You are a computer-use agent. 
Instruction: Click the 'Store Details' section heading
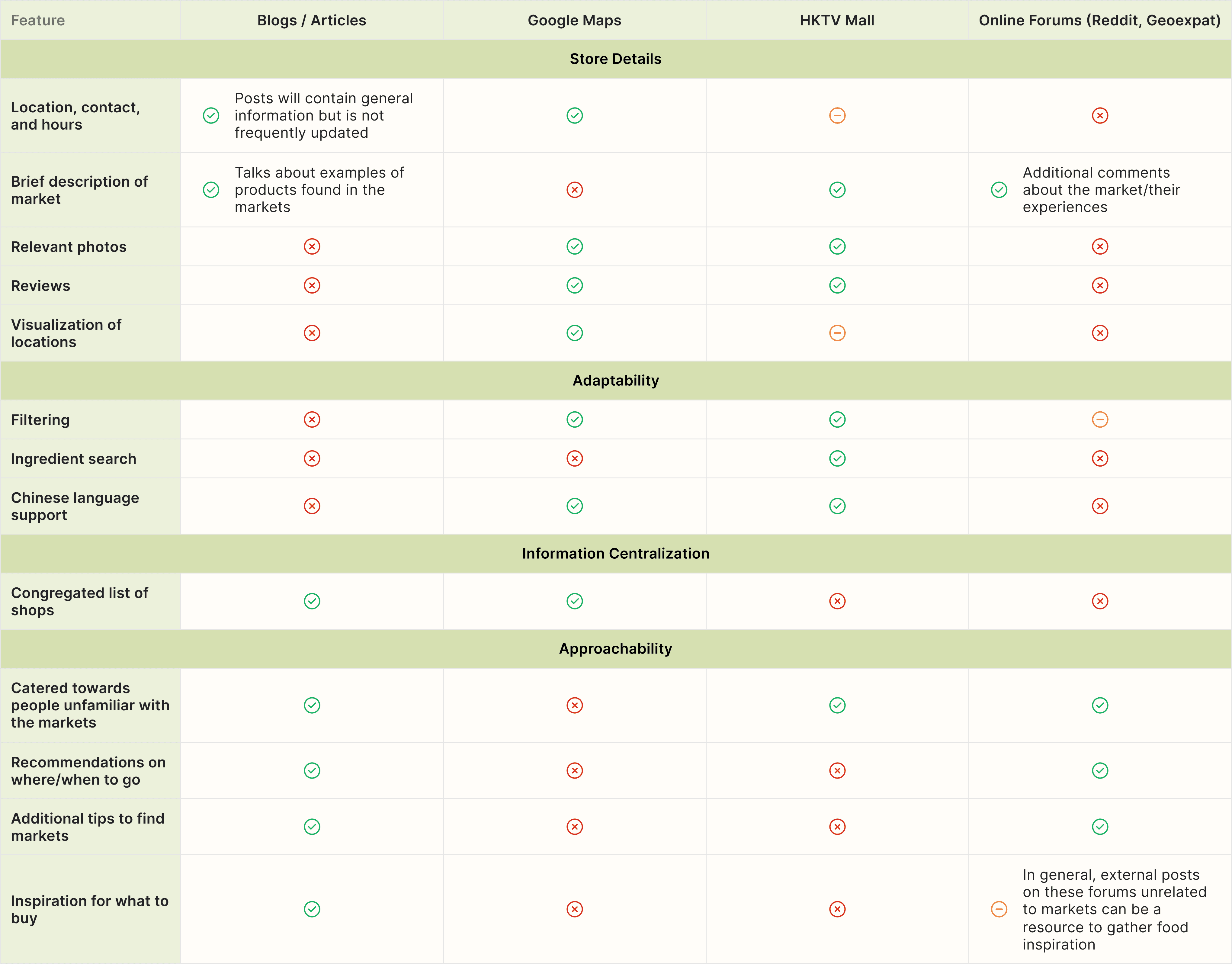pos(616,59)
